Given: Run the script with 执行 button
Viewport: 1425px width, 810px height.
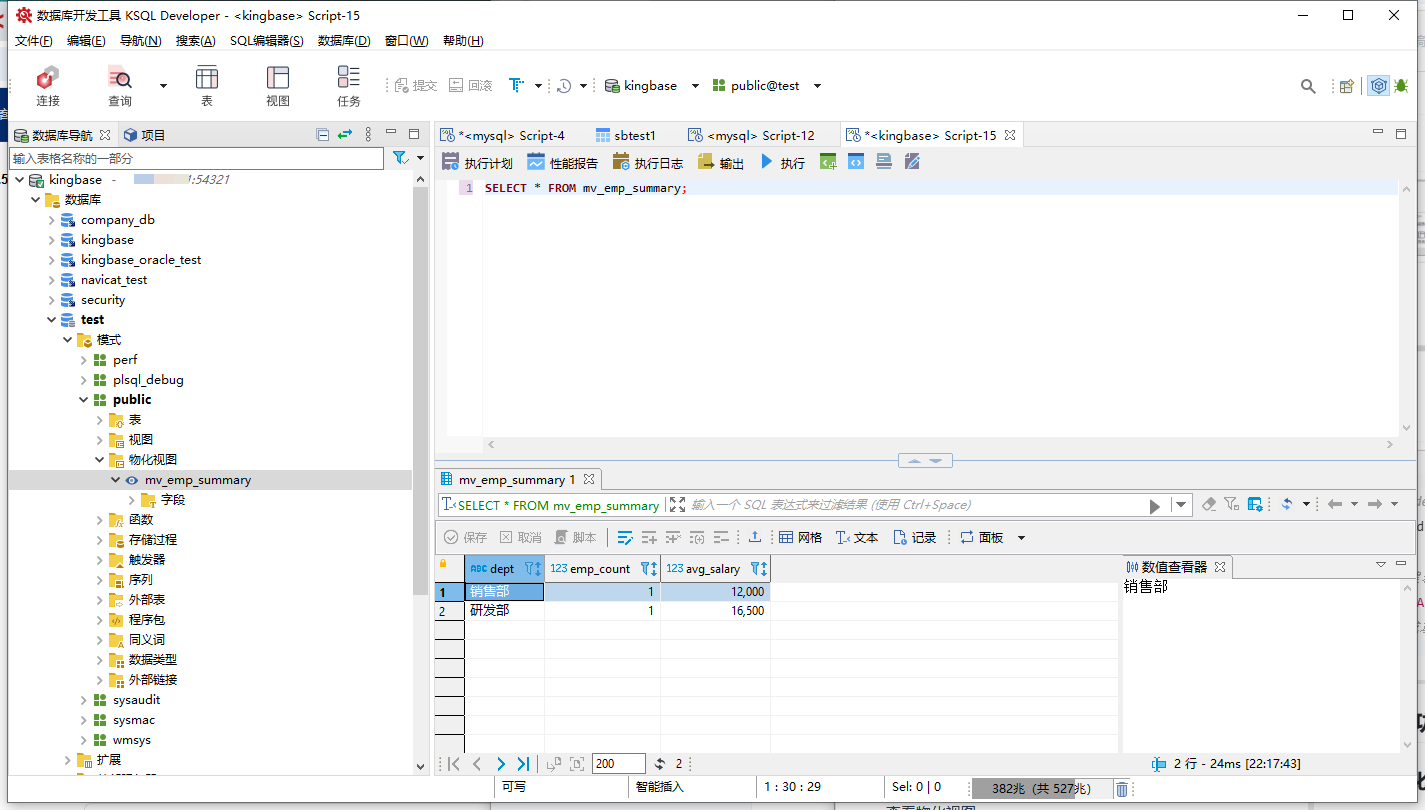Looking at the screenshot, I should point(782,162).
